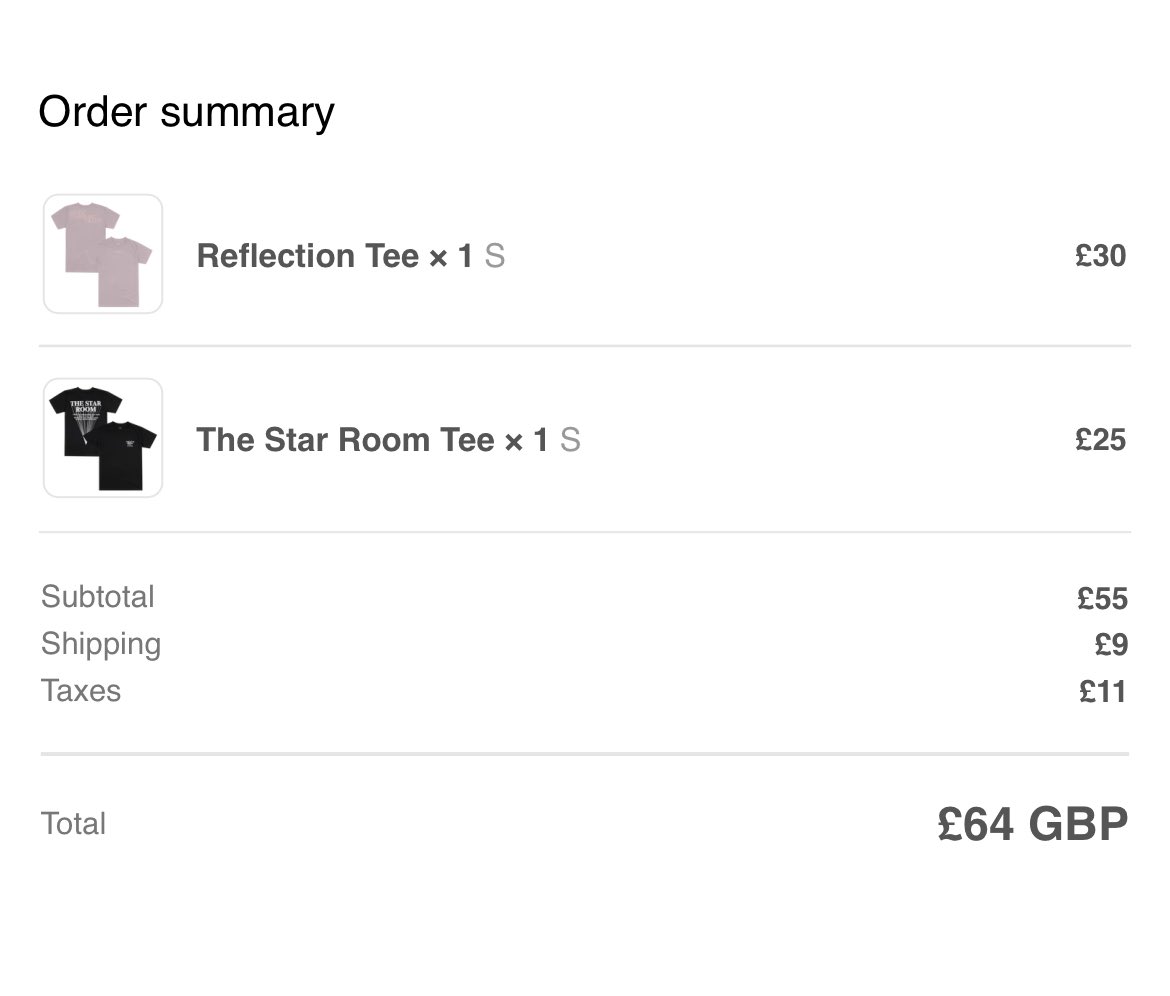Click the Shipping label
1170x996 pixels.
(101, 645)
